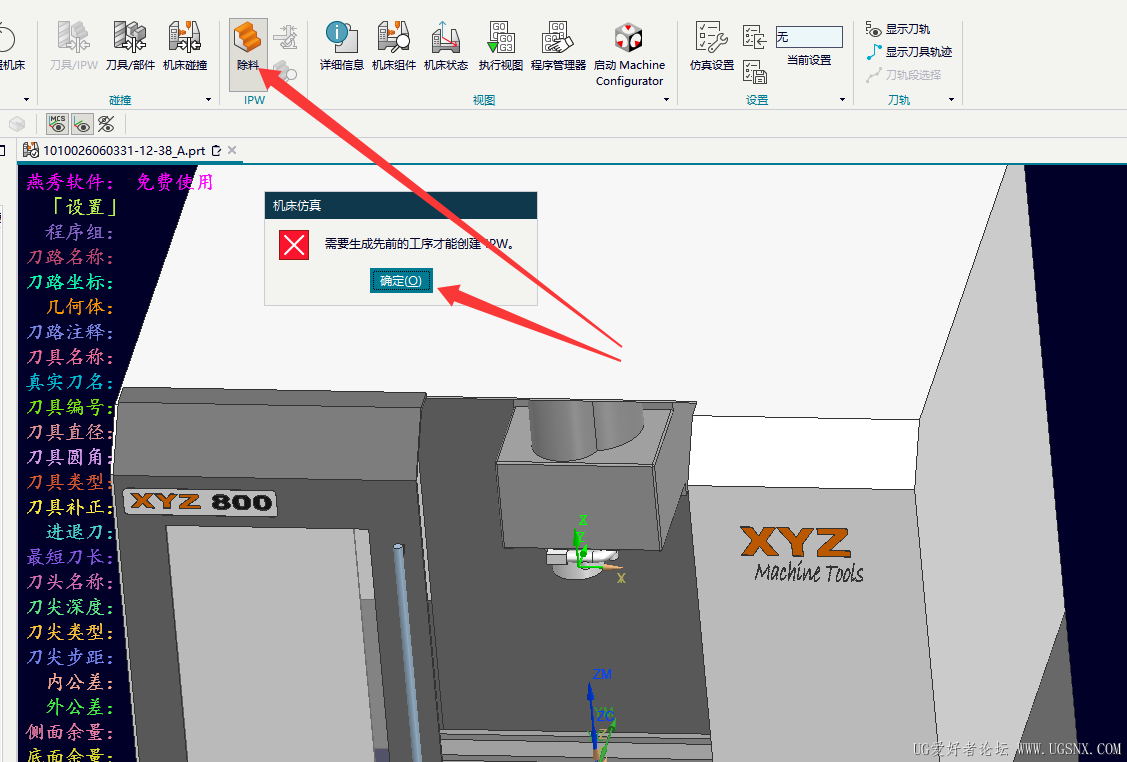Click the greyed 刀具/IPW collision icon
The width and height of the screenshot is (1127, 762).
[x=73, y=47]
